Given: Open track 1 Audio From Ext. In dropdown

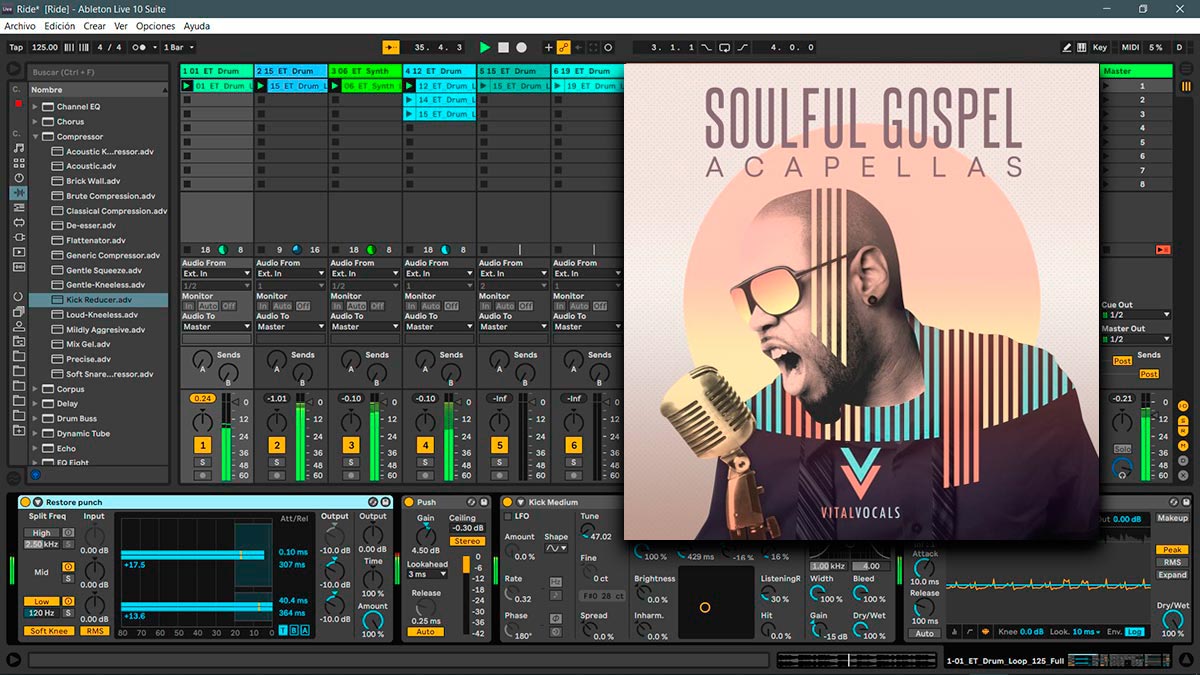Looking at the screenshot, I should (217, 273).
